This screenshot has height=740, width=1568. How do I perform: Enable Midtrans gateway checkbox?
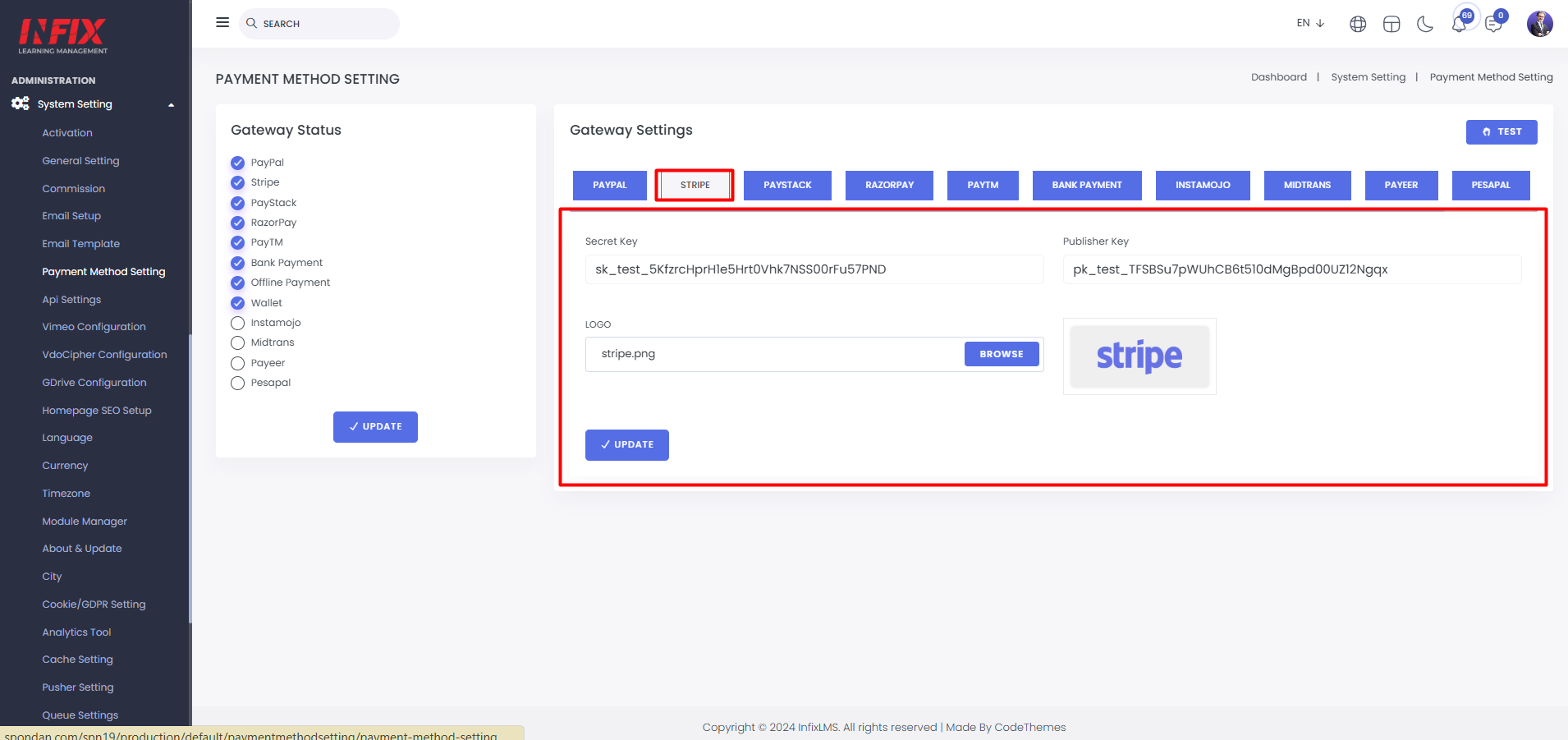(237, 342)
